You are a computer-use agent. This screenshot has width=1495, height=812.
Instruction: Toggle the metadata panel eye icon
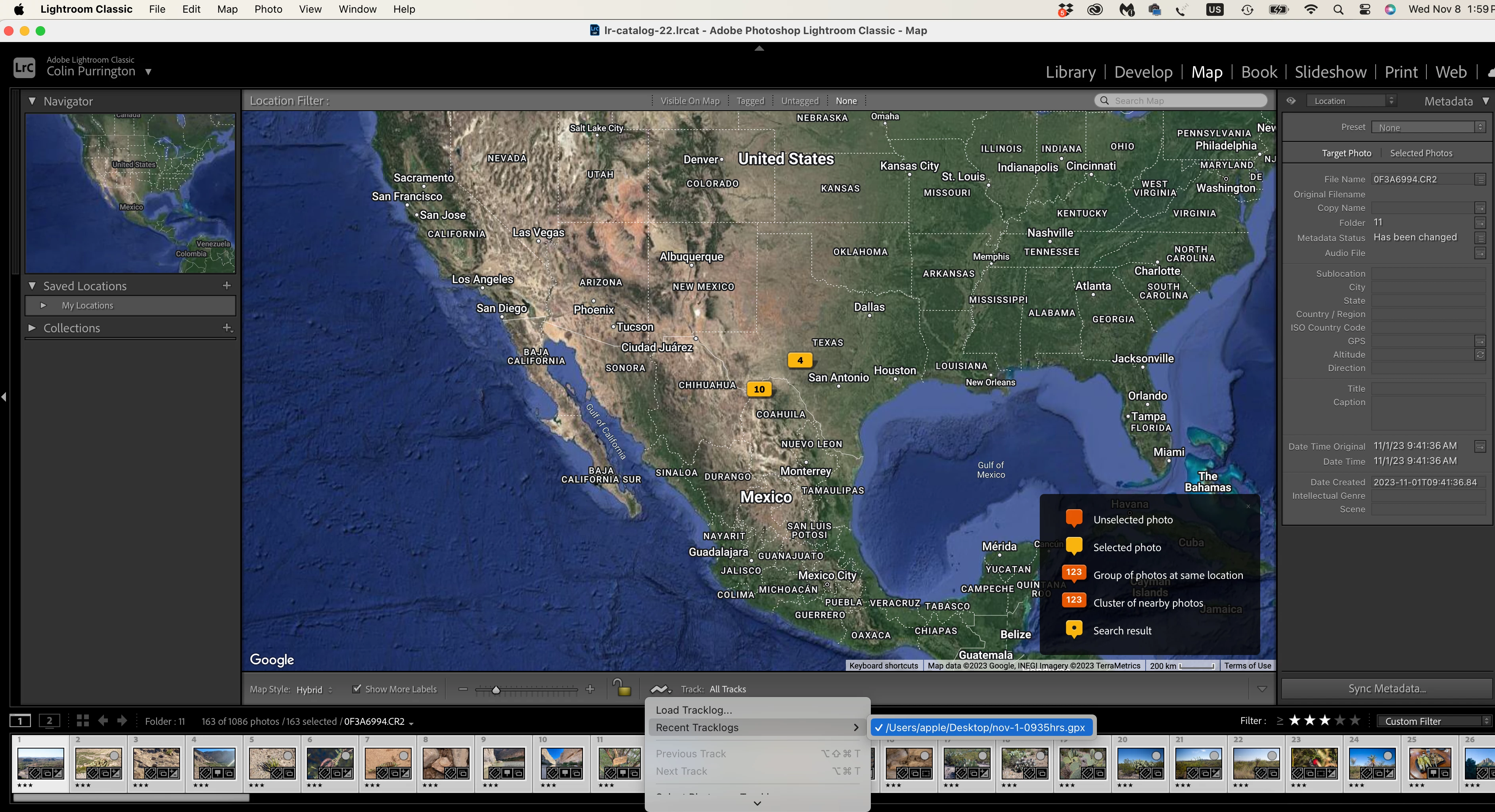coord(1291,101)
